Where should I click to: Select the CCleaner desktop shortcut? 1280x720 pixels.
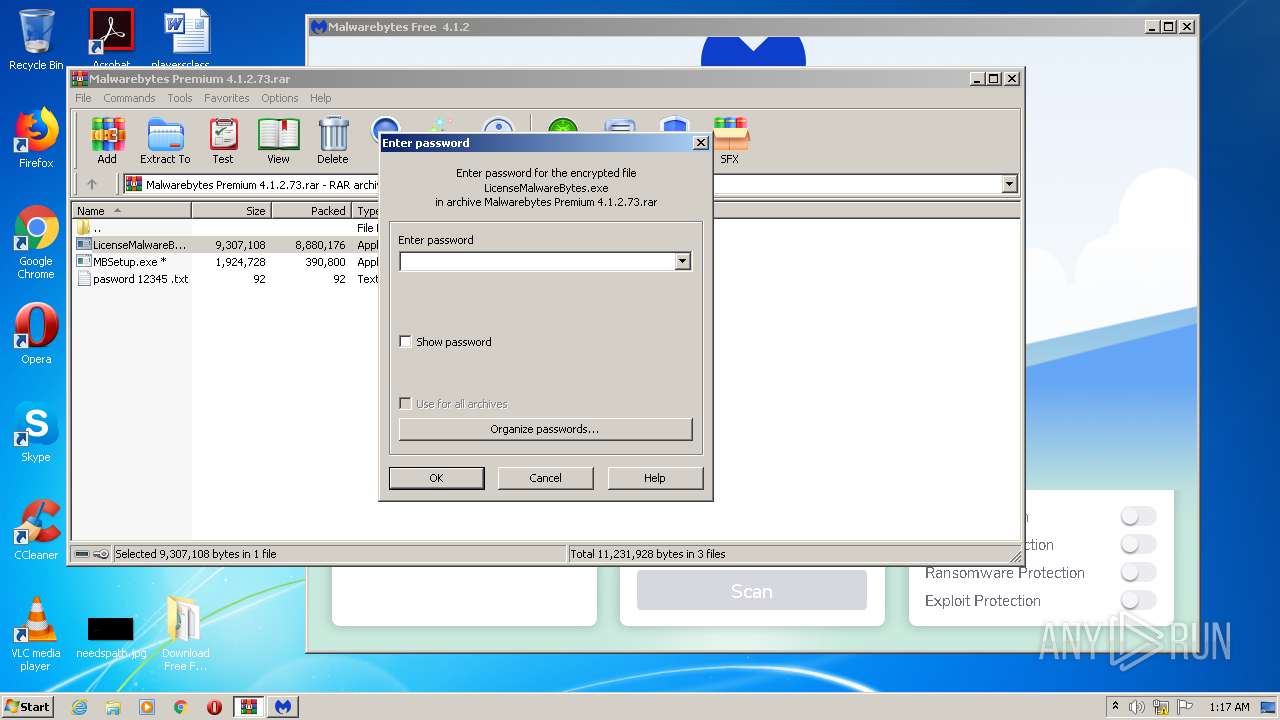(x=36, y=530)
